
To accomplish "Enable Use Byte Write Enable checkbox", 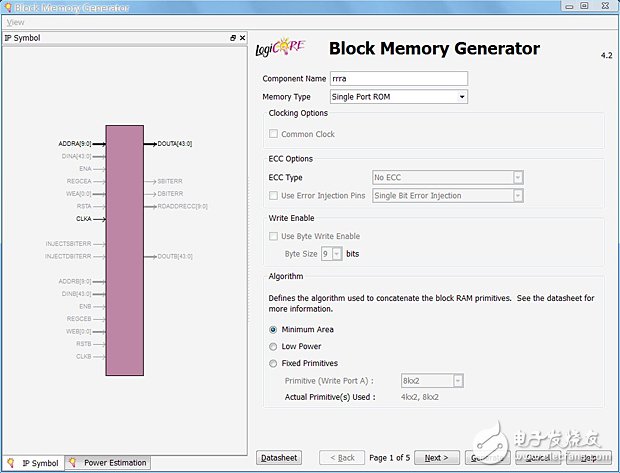I will pos(274,236).
